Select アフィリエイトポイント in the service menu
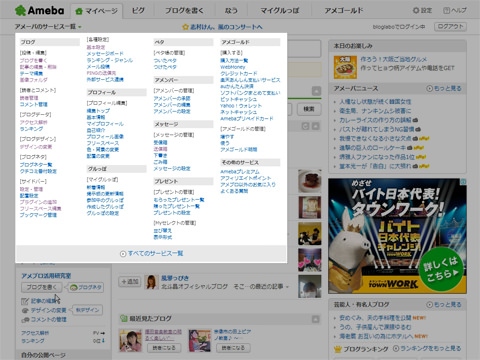This screenshot has height=360, width=480. [246, 178]
